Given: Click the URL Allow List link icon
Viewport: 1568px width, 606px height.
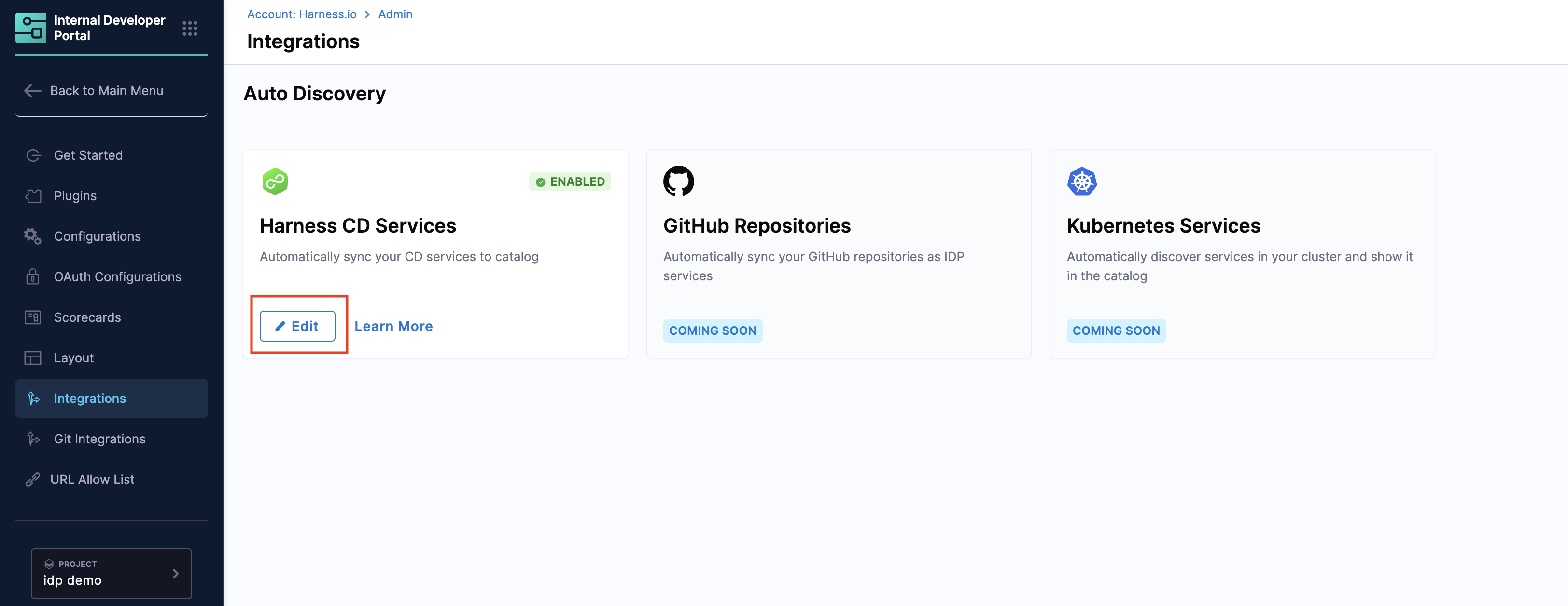Looking at the screenshot, I should [x=32, y=480].
